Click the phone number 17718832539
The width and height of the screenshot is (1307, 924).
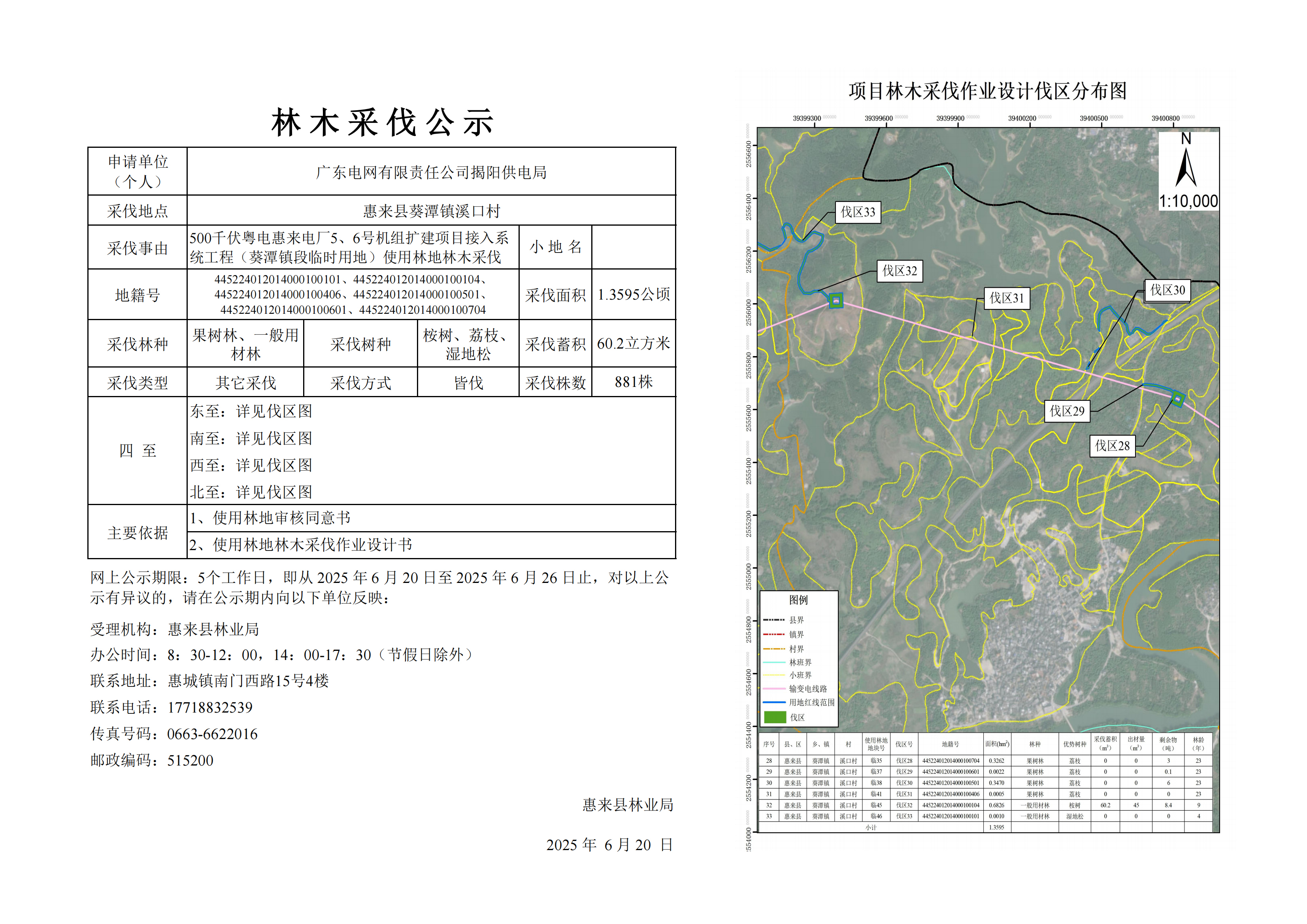210,708
